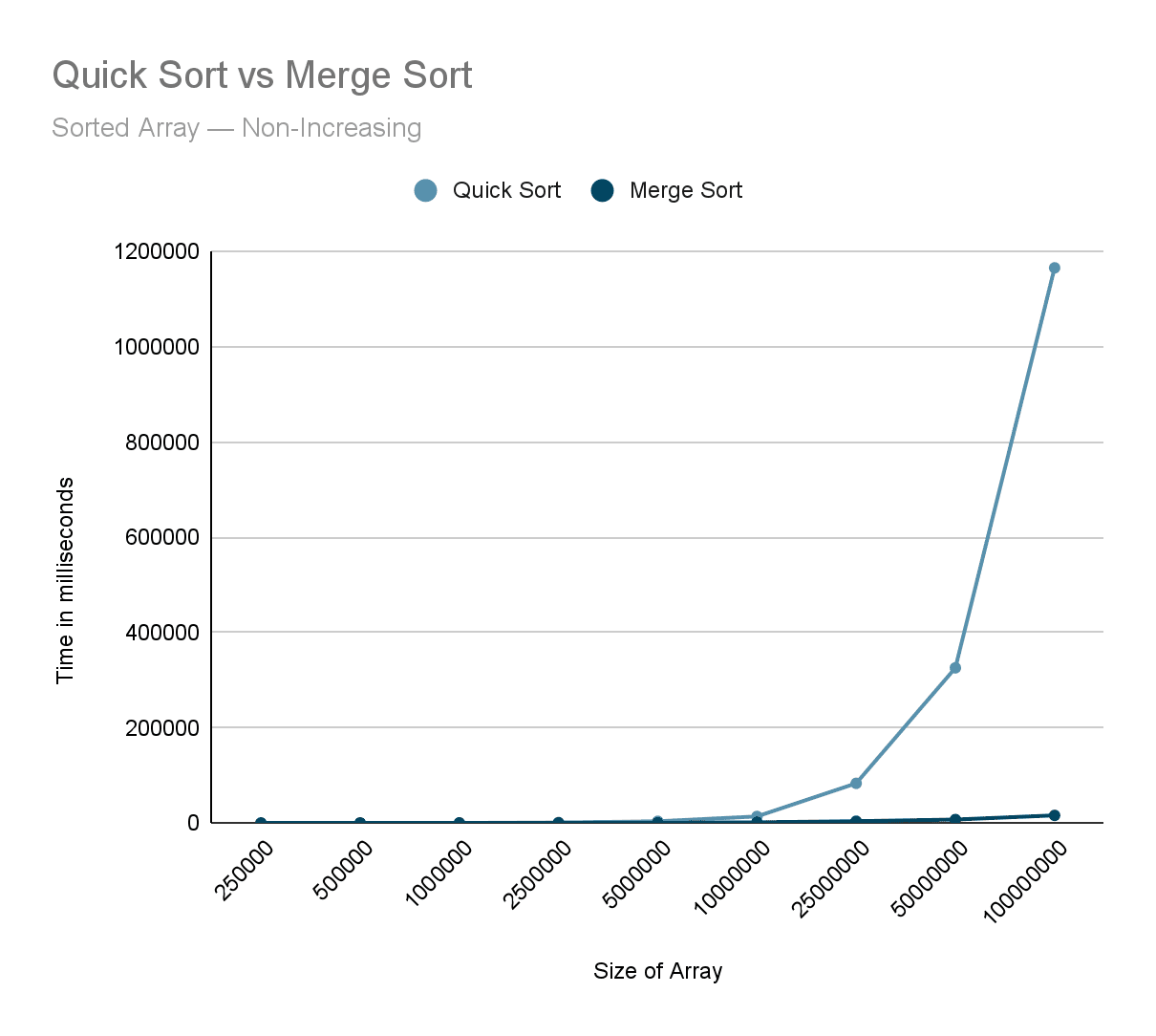Click Merge Sort data point at 100000000
Viewport: 1156px width, 1036px height.
point(1054,815)
